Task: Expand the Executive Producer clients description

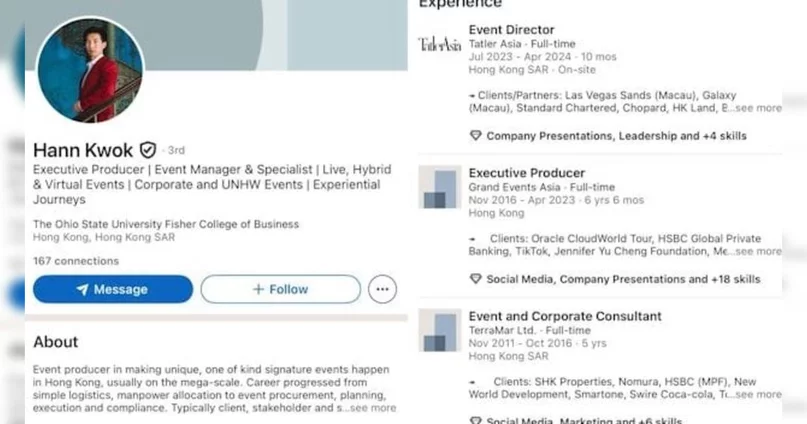Action: point(758,251)
